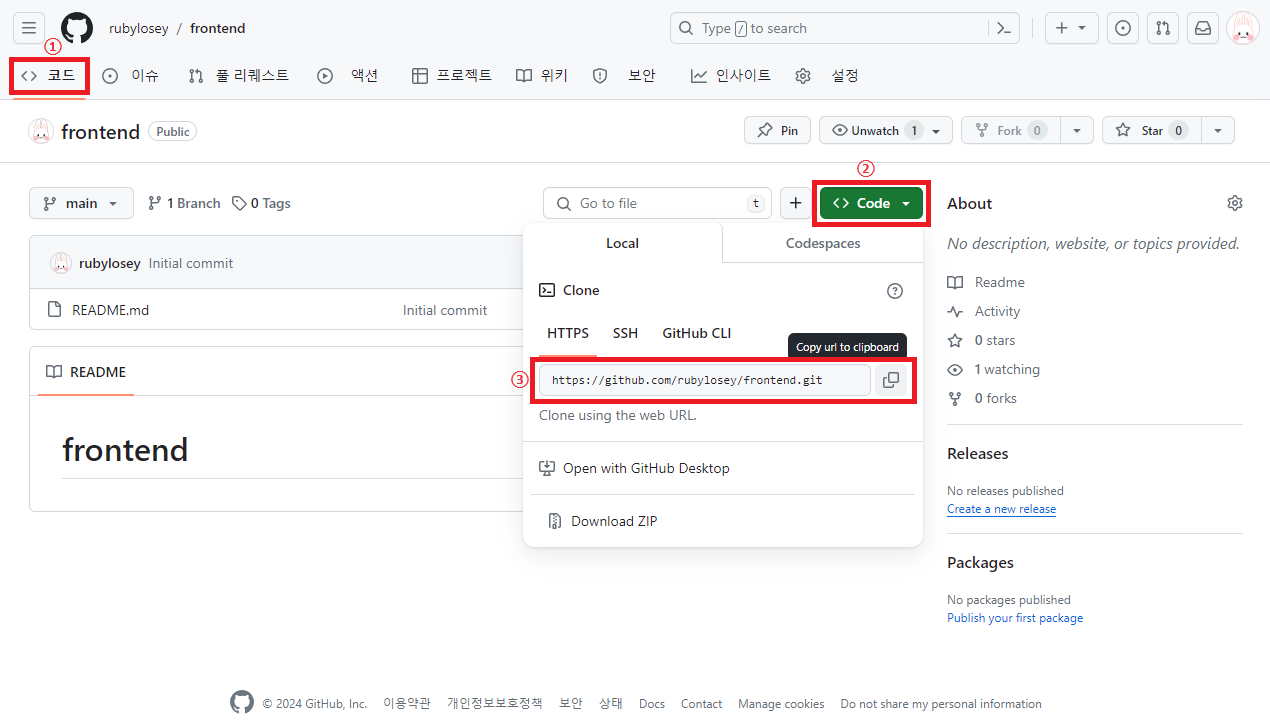Open the Activity link

984,311
